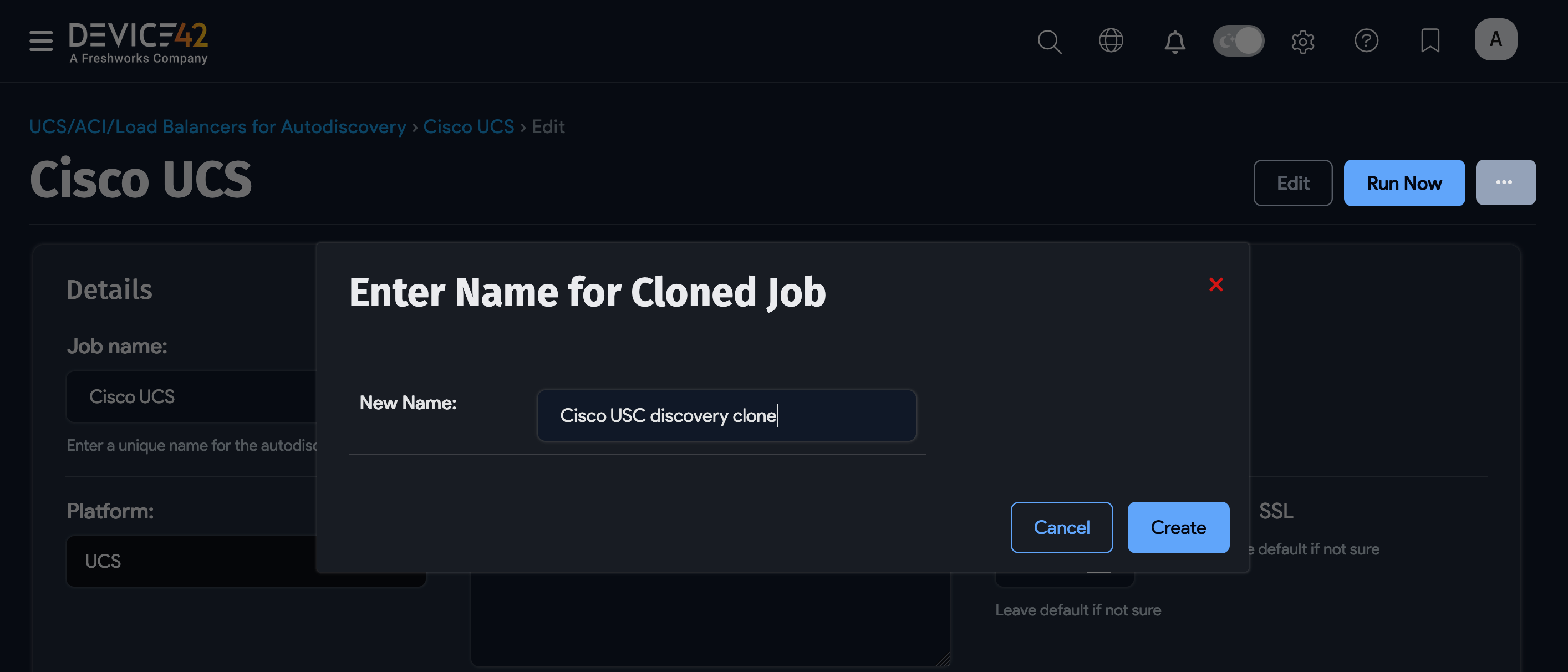This screenshot has height=672, width=1568.
Task: Open the settings gear icon
Action: tap(1303, 41)
